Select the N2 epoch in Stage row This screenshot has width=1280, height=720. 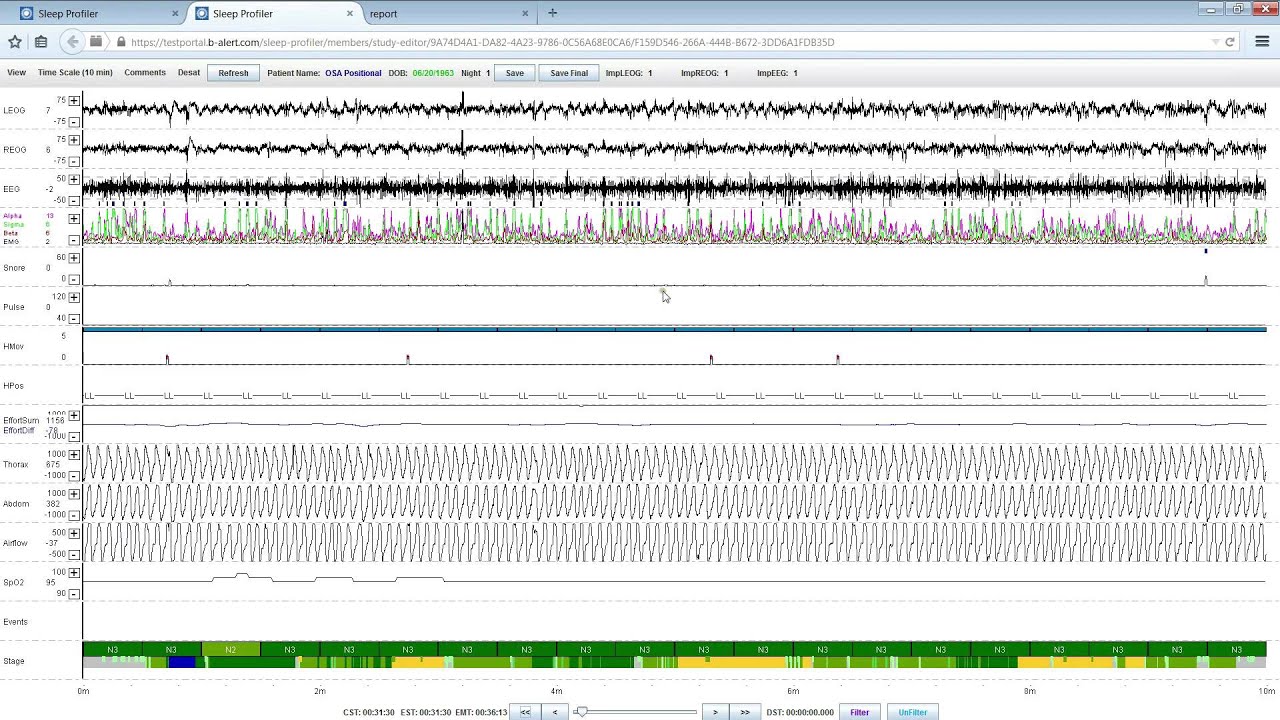tap(231, 650)
